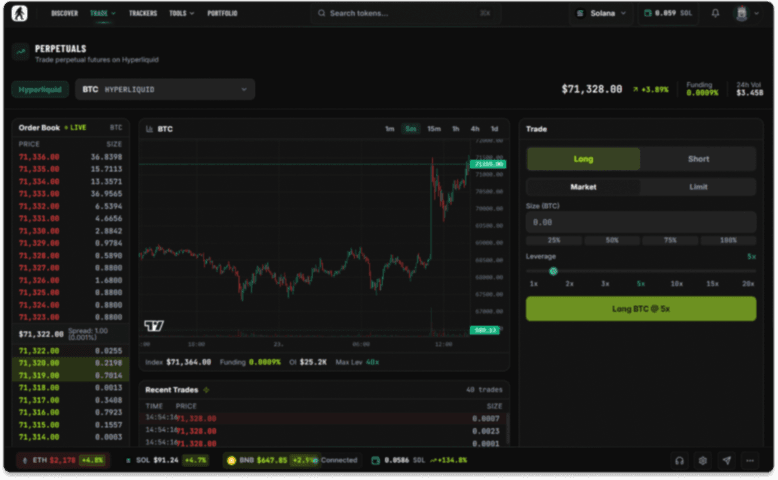This screenshot has width=778, height=480.
Task: Click the headphones support icon
Action: (679, 460)
